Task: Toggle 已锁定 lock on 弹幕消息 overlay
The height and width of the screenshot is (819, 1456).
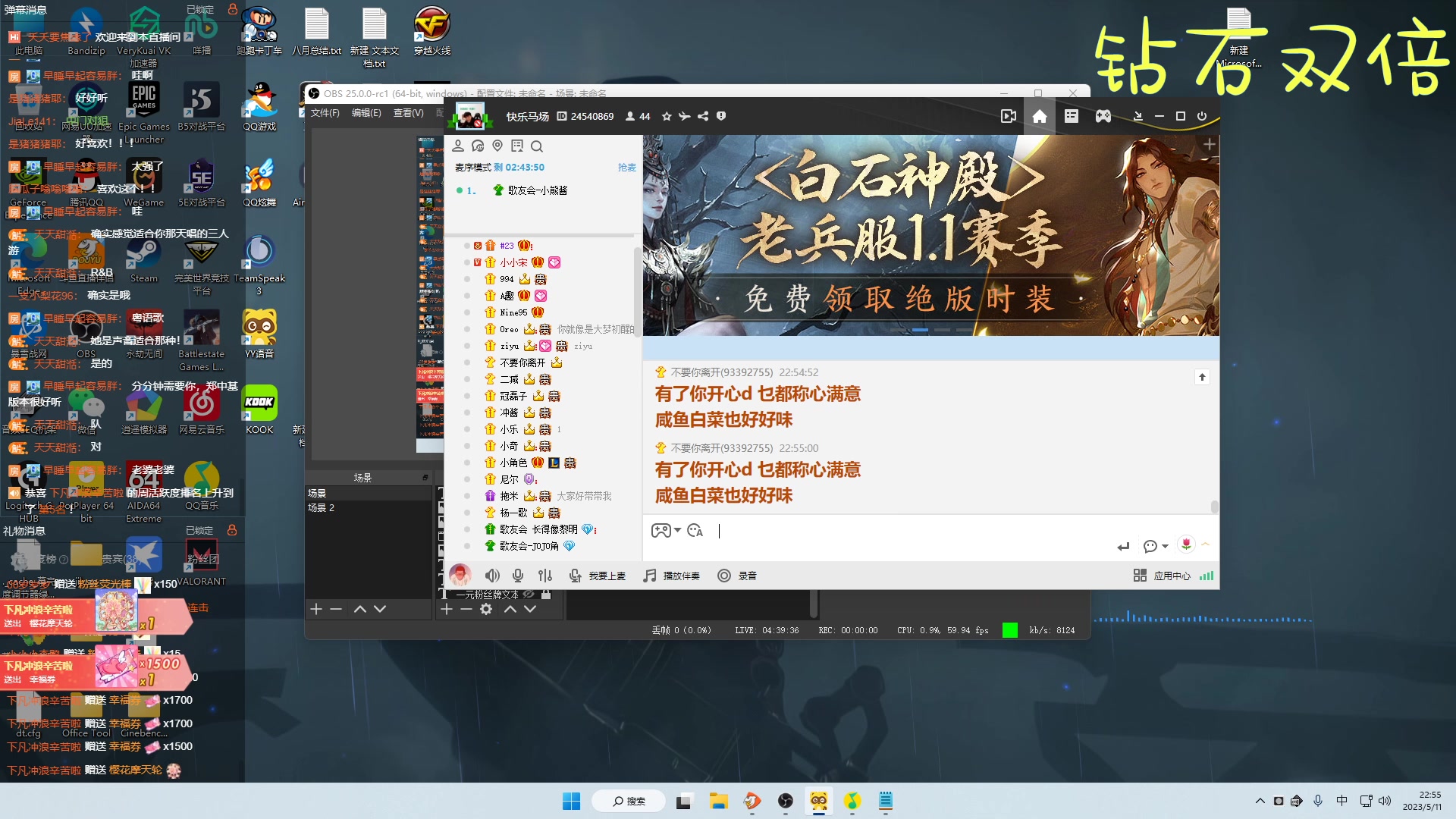Action: pyautogui.click(x=233, y=9)
